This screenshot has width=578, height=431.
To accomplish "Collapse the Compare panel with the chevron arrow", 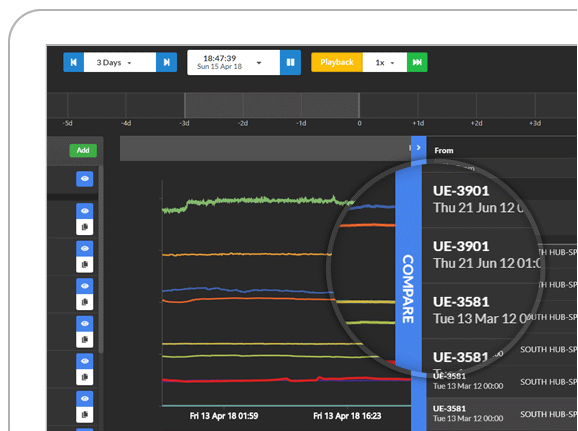I will click(419, 147).
